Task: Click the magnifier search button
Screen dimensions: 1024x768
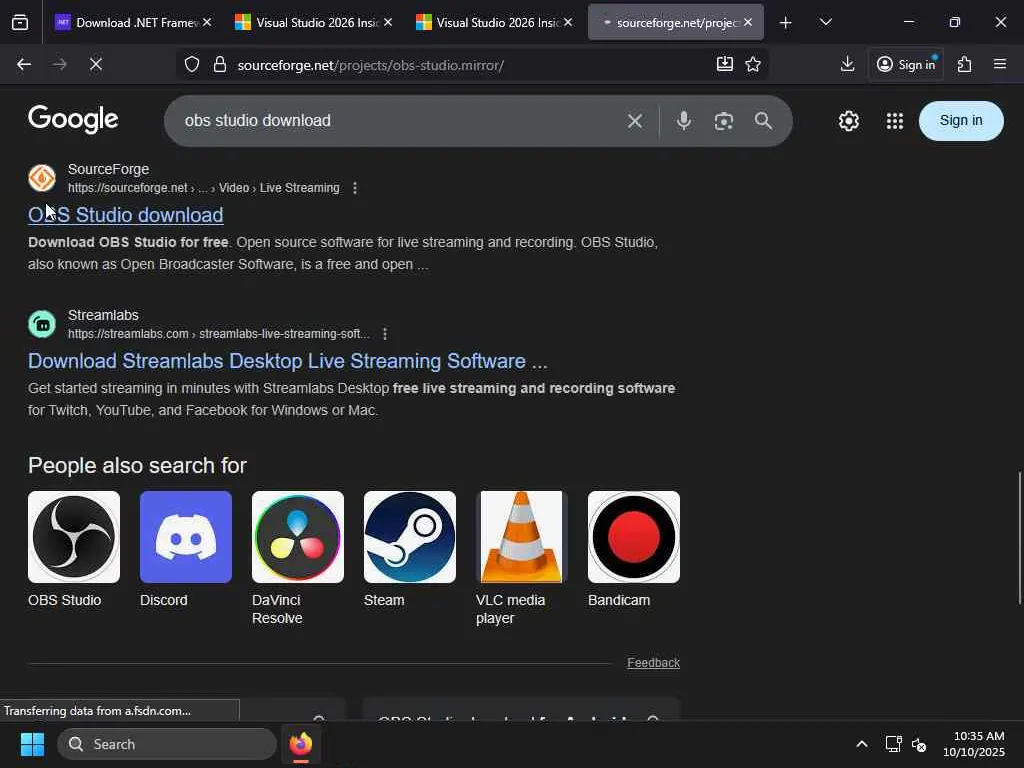Action: pos(763,121)
